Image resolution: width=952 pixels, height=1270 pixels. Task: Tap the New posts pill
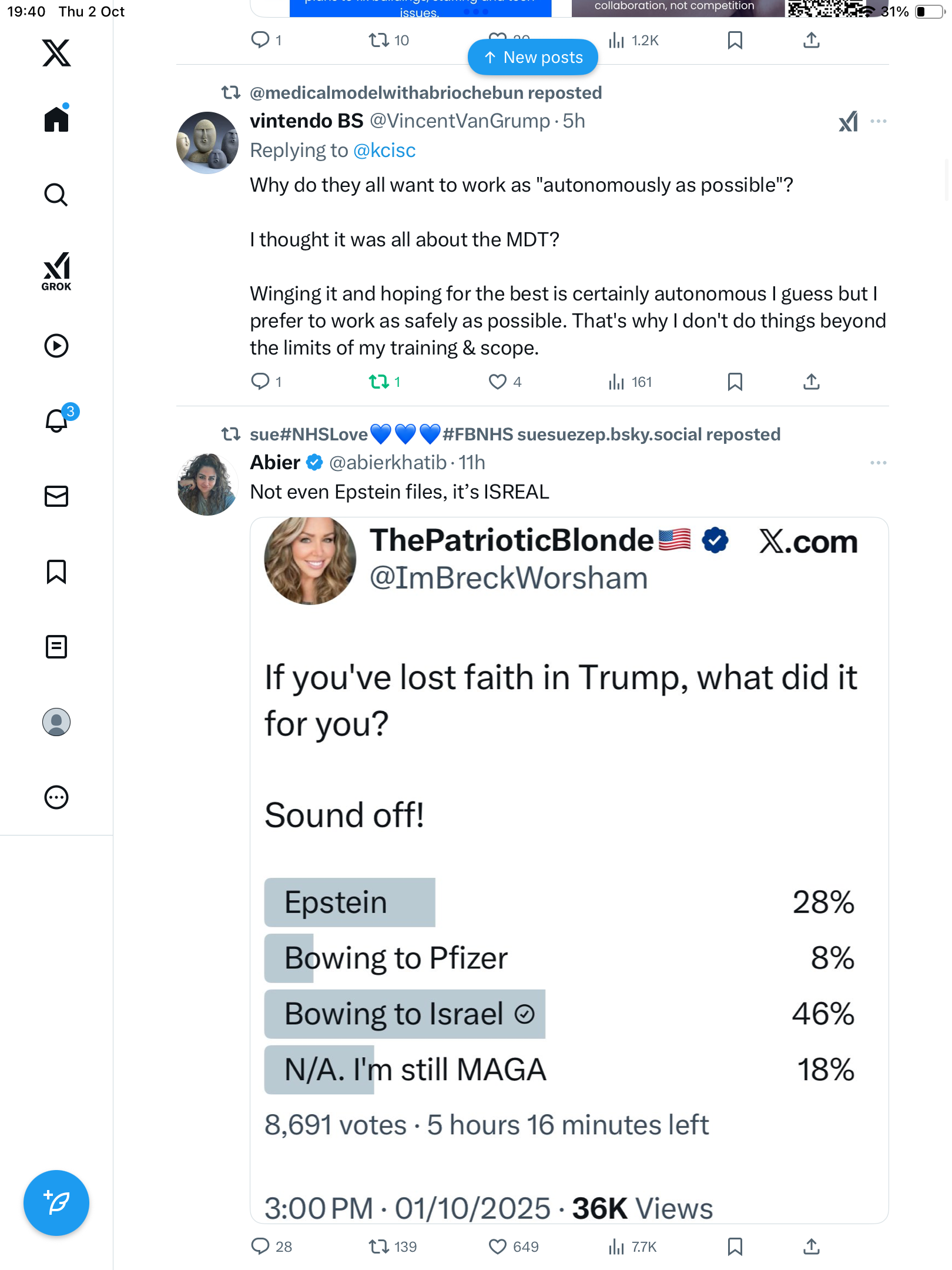(x=533, y=57)
